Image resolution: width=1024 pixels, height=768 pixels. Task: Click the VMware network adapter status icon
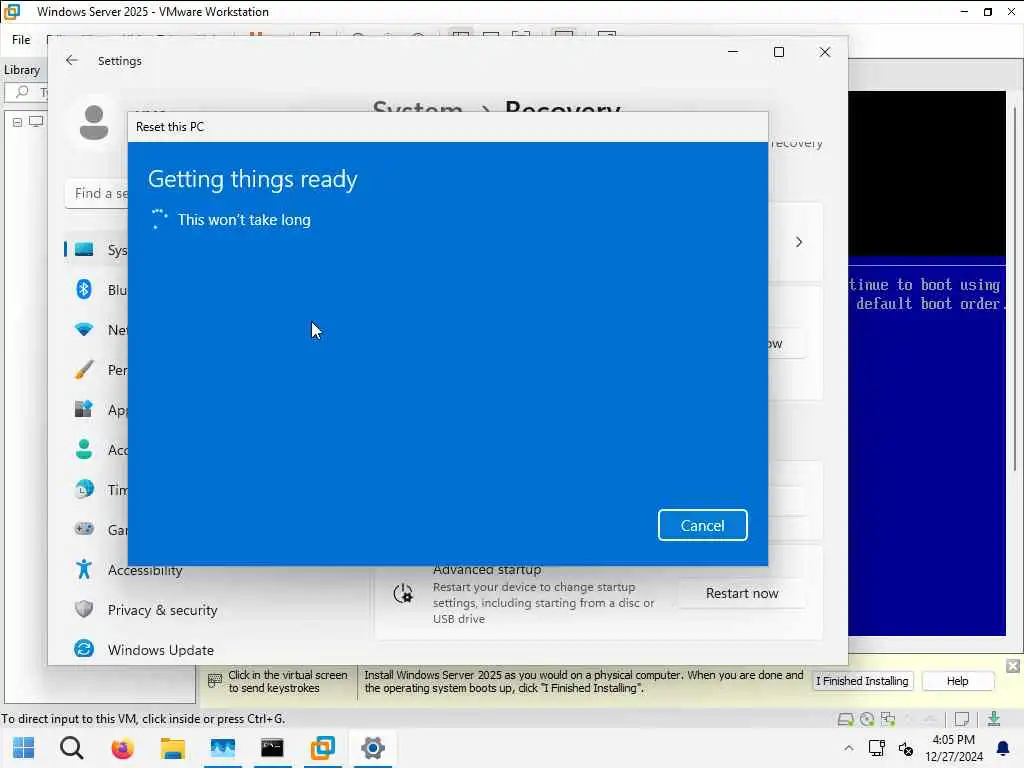[x=888, y=719]
